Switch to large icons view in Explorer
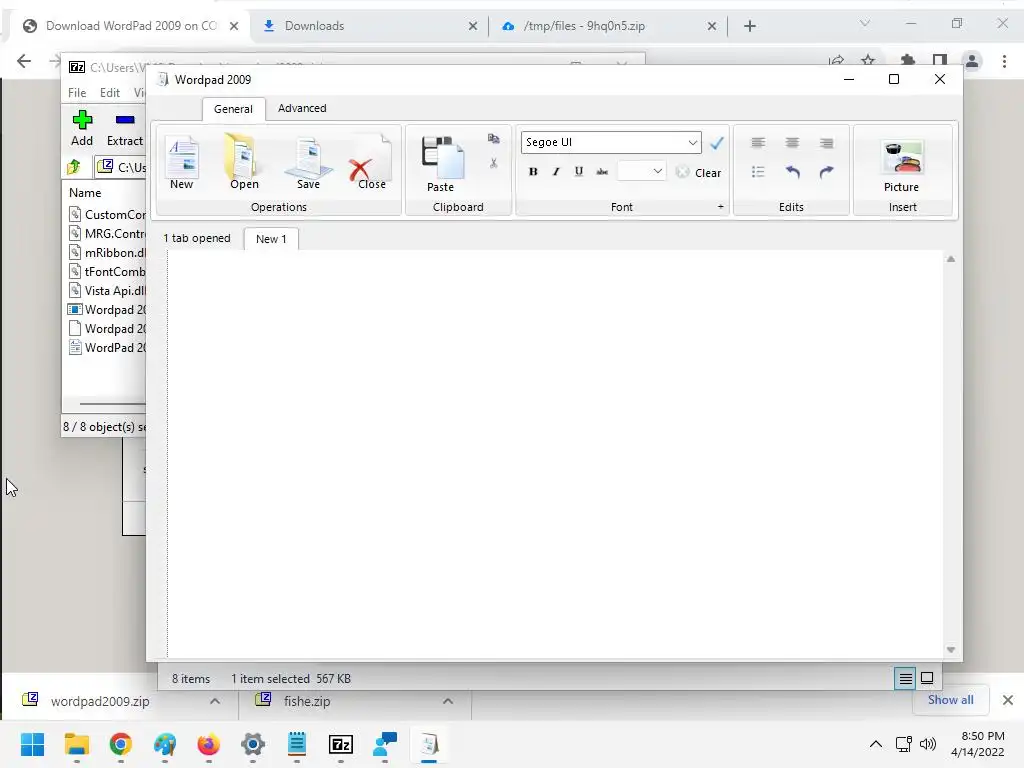This screenshot has width=1024, height=768. 927,679
